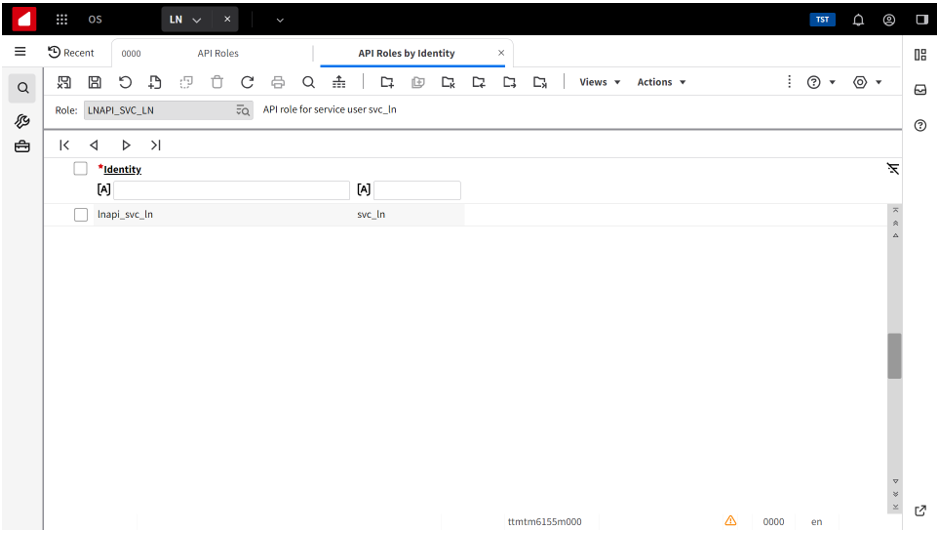This screenshot has height=535, width=937.
Task: Click the Identity filter input field
Action: (x=231, y=190)
